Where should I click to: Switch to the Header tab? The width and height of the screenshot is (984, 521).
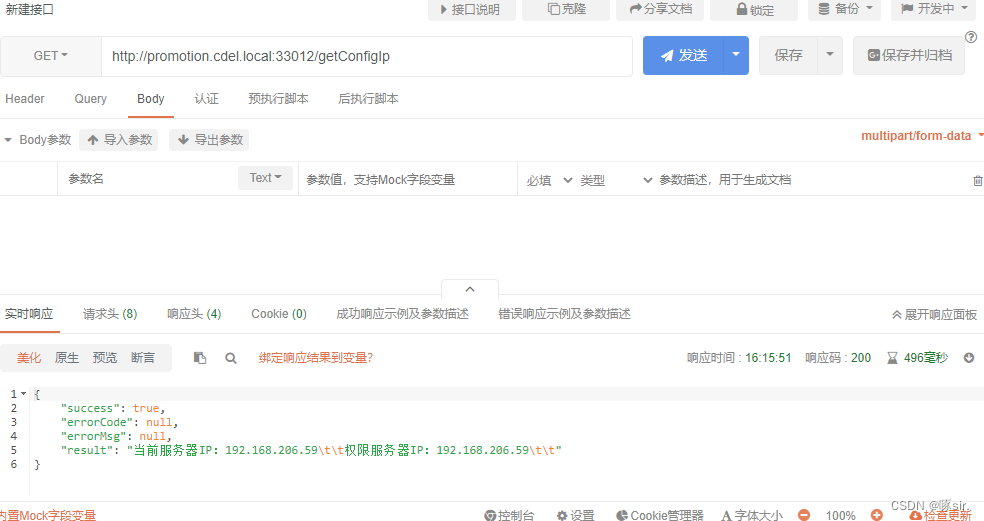click(x=25, y=99)
